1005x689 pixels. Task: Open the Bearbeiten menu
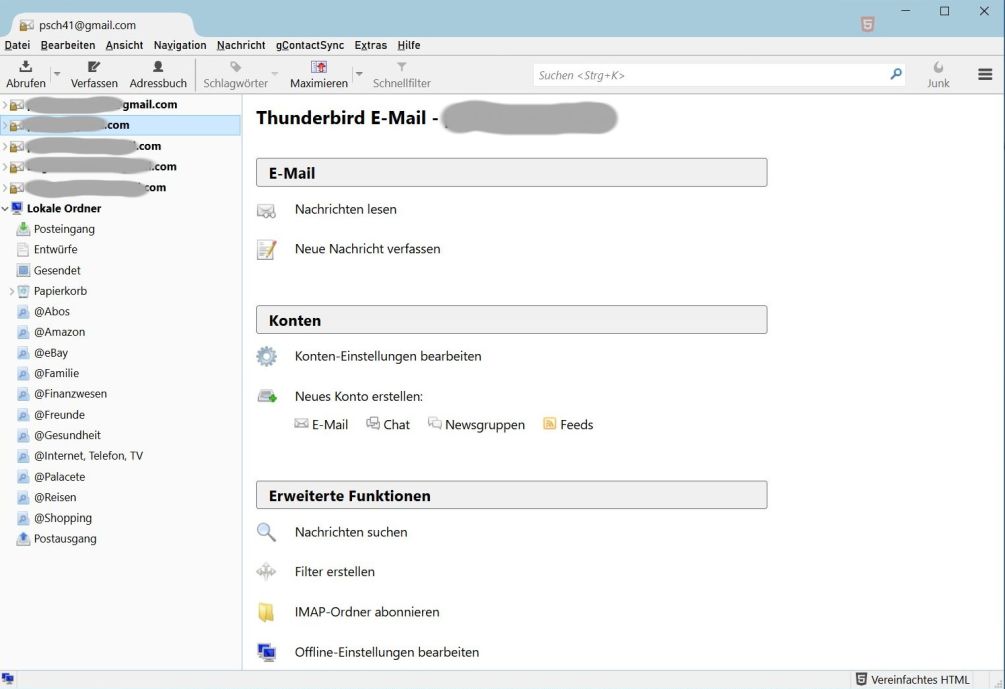point(68,46)
